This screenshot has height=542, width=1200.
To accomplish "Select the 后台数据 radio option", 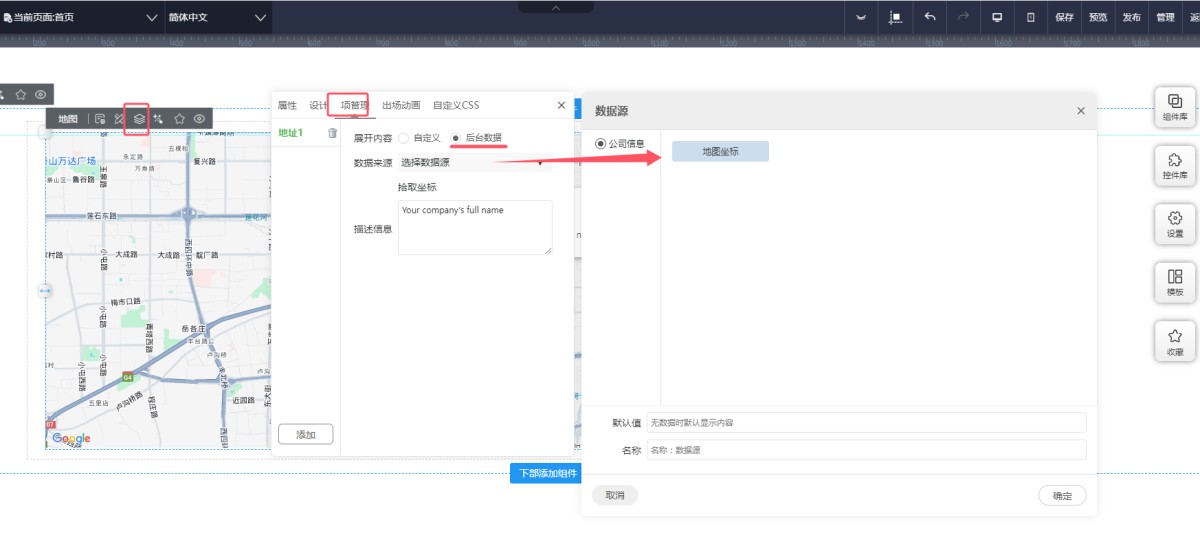I will (456, 138).
